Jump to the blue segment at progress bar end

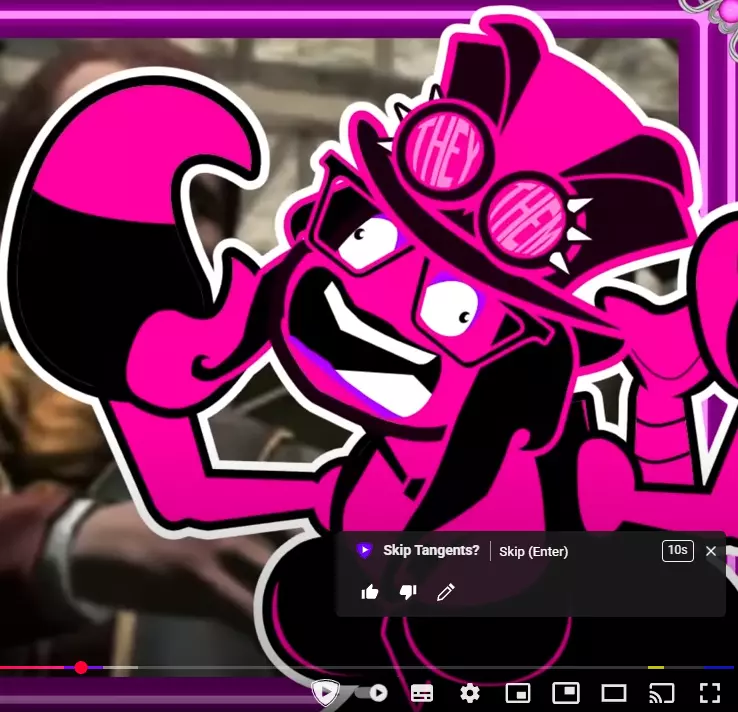[x=719, y=667]
